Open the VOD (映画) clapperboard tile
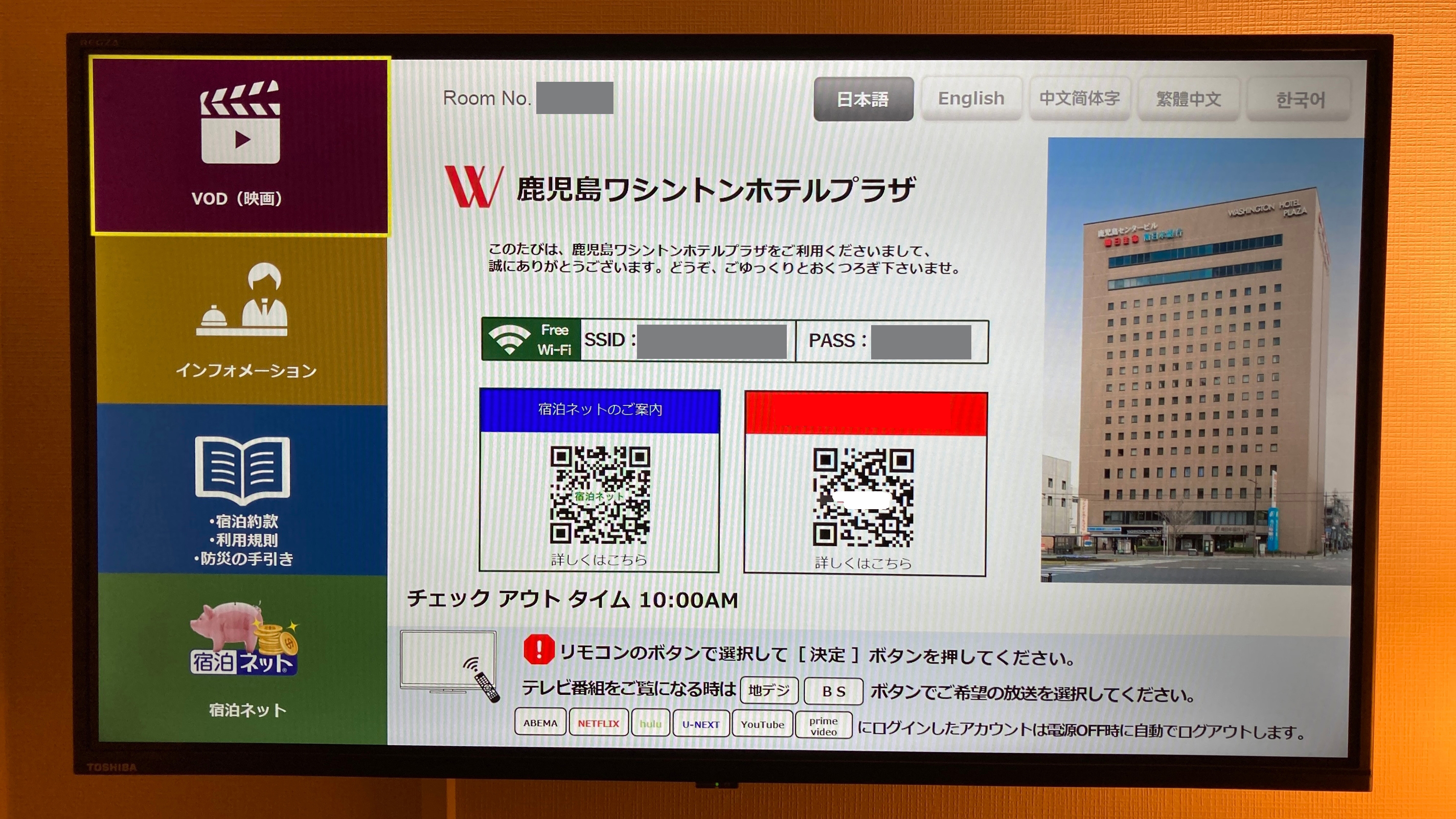The image size is (1456, 819). point(241,146)
